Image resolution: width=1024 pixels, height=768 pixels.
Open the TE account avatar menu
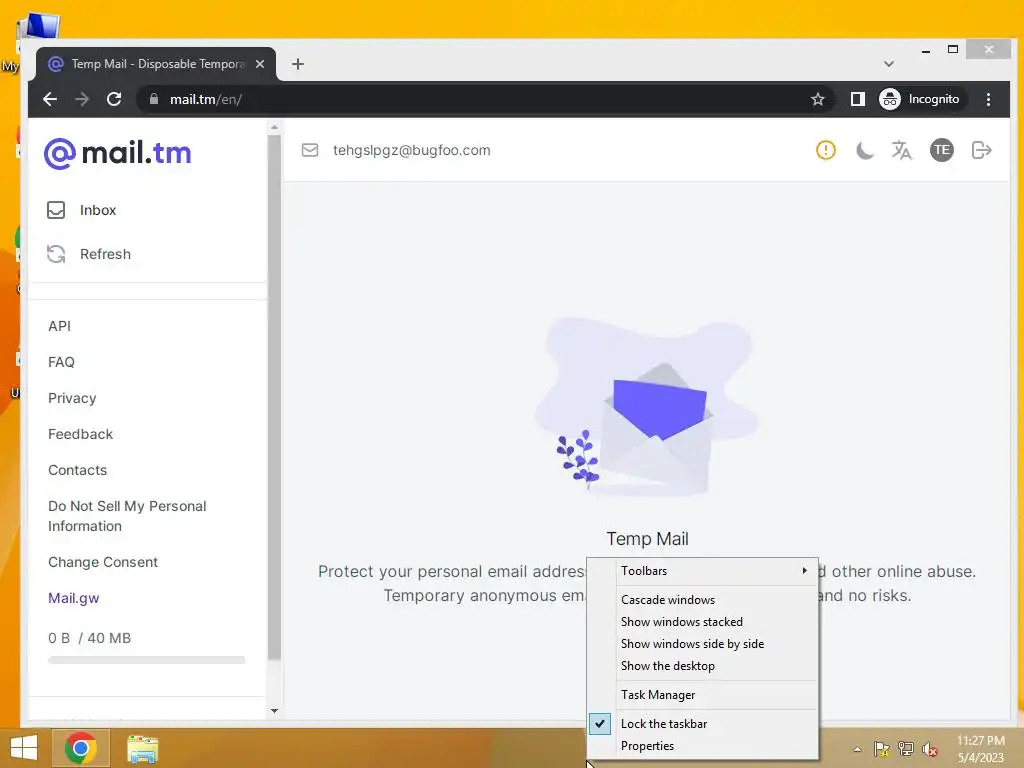click(x=941, y=150)
